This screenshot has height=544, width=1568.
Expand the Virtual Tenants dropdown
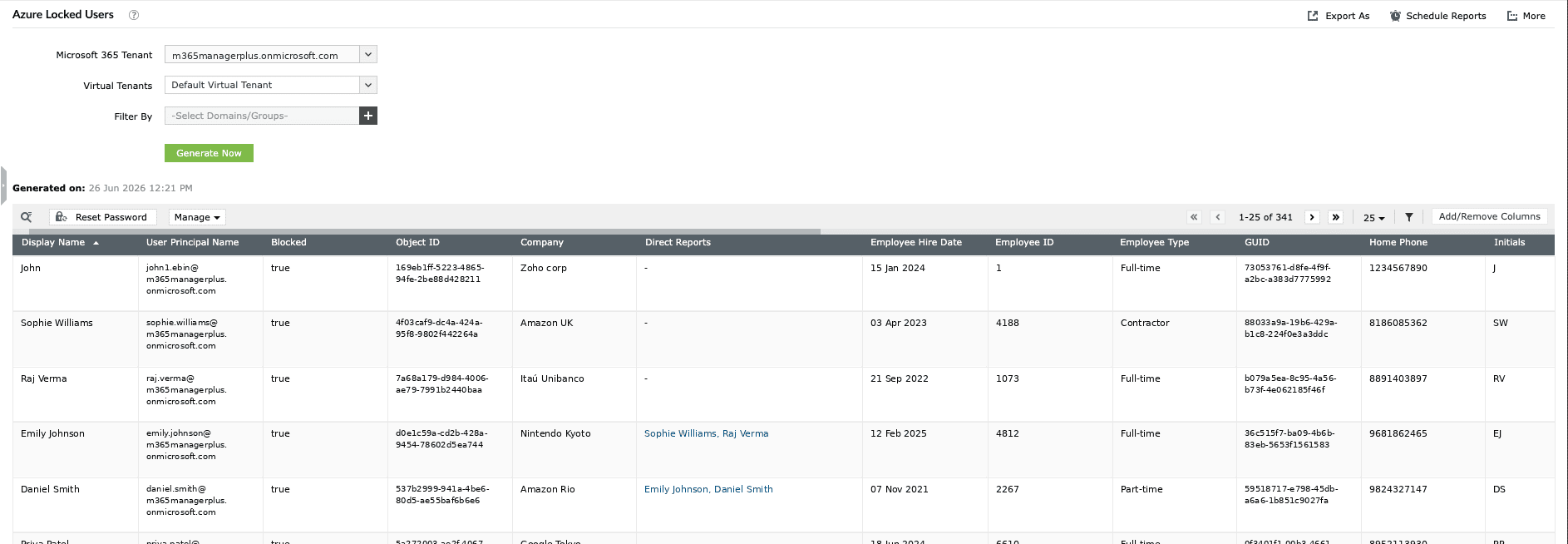(368, 85)
